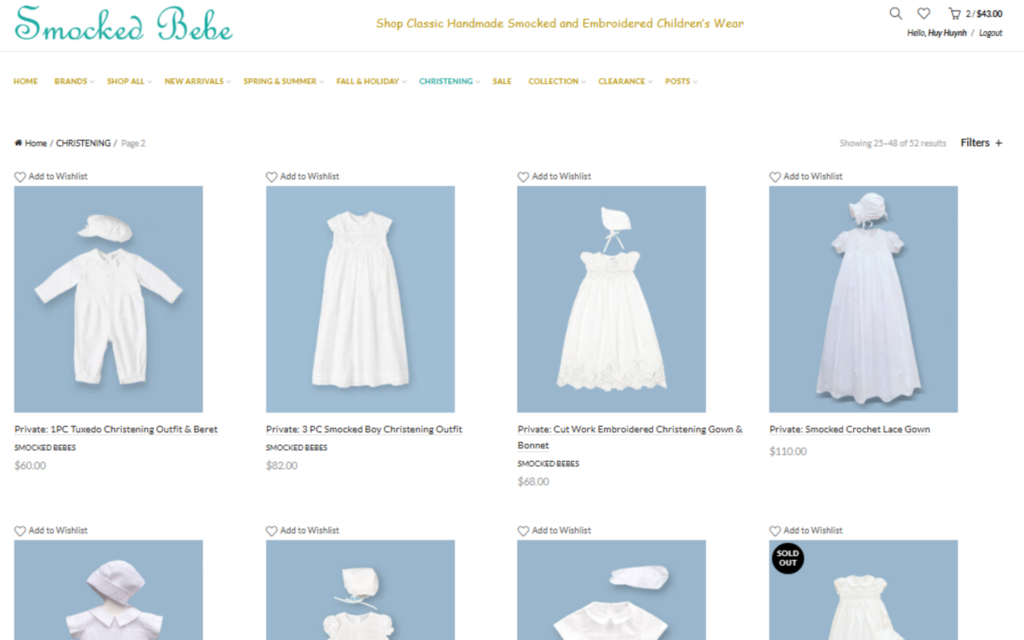1024x640 pixels.
Task: Add the Cut Work Embroidered Gown to wishlist
Action: click(554, 176)
